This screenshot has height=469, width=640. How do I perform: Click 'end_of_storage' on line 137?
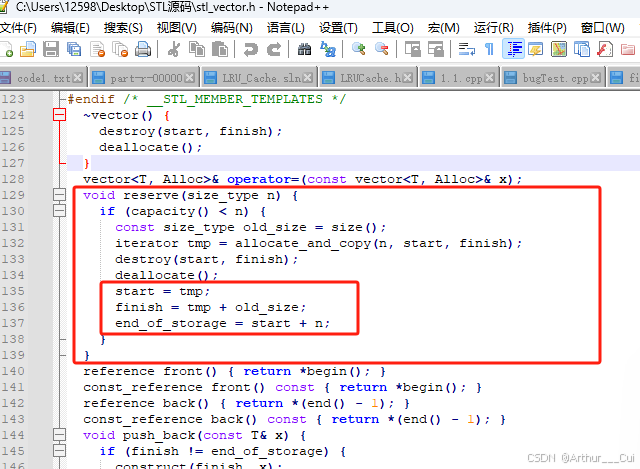(x=171, y=323)
